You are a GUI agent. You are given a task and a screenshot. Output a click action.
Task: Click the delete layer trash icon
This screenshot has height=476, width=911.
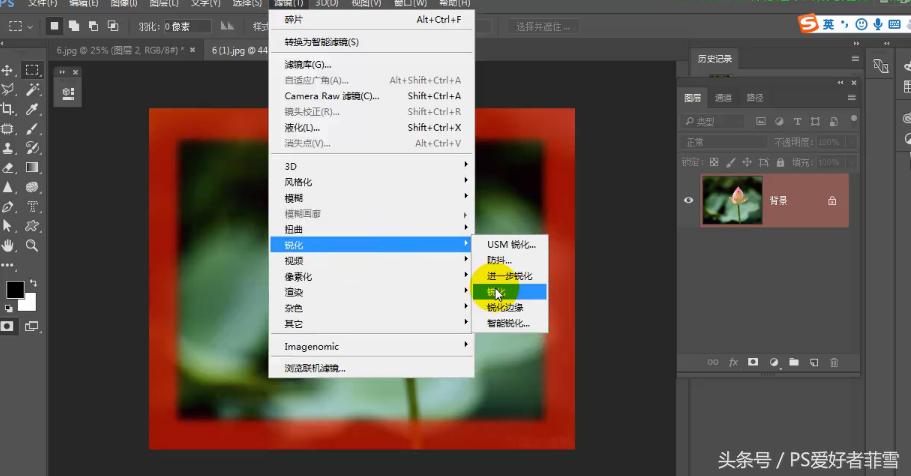(834, 362)
